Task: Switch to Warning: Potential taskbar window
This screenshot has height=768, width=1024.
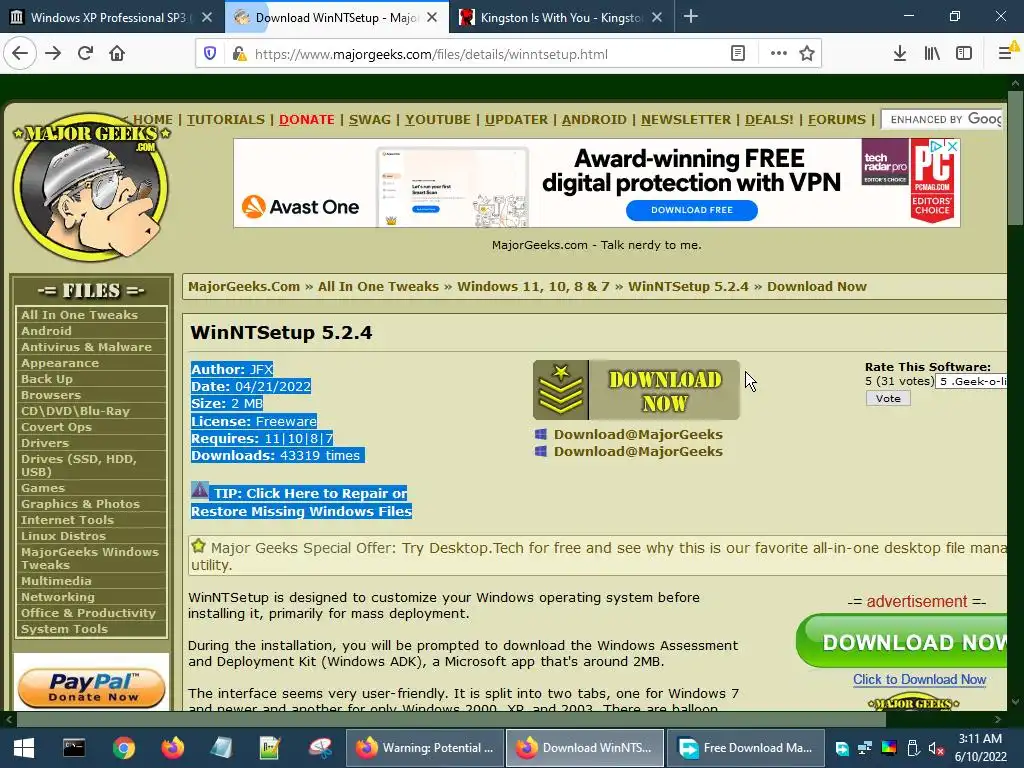Action: tap(424, 748)
